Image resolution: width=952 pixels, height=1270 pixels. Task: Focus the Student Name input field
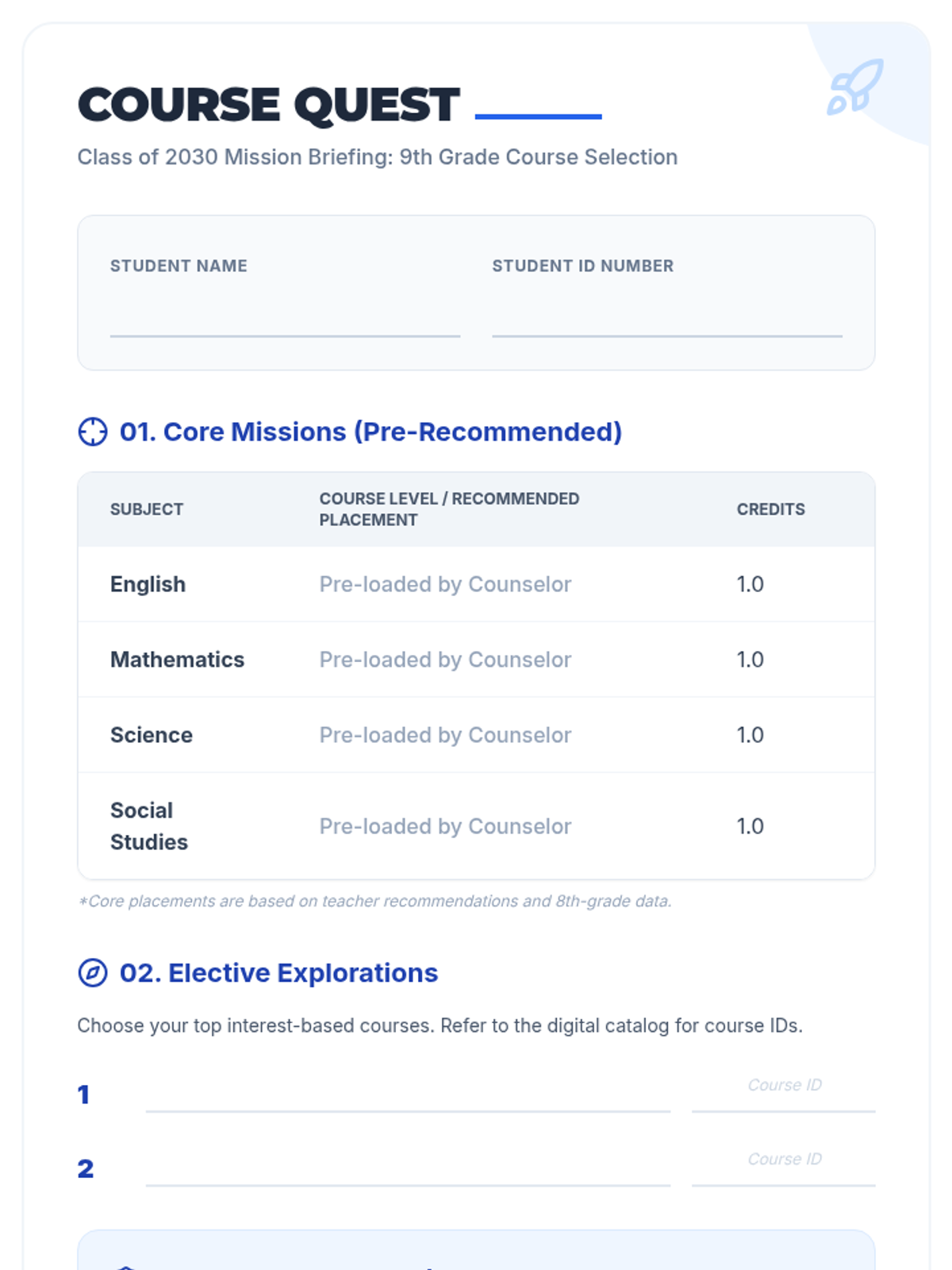click(x=285, y=317)
